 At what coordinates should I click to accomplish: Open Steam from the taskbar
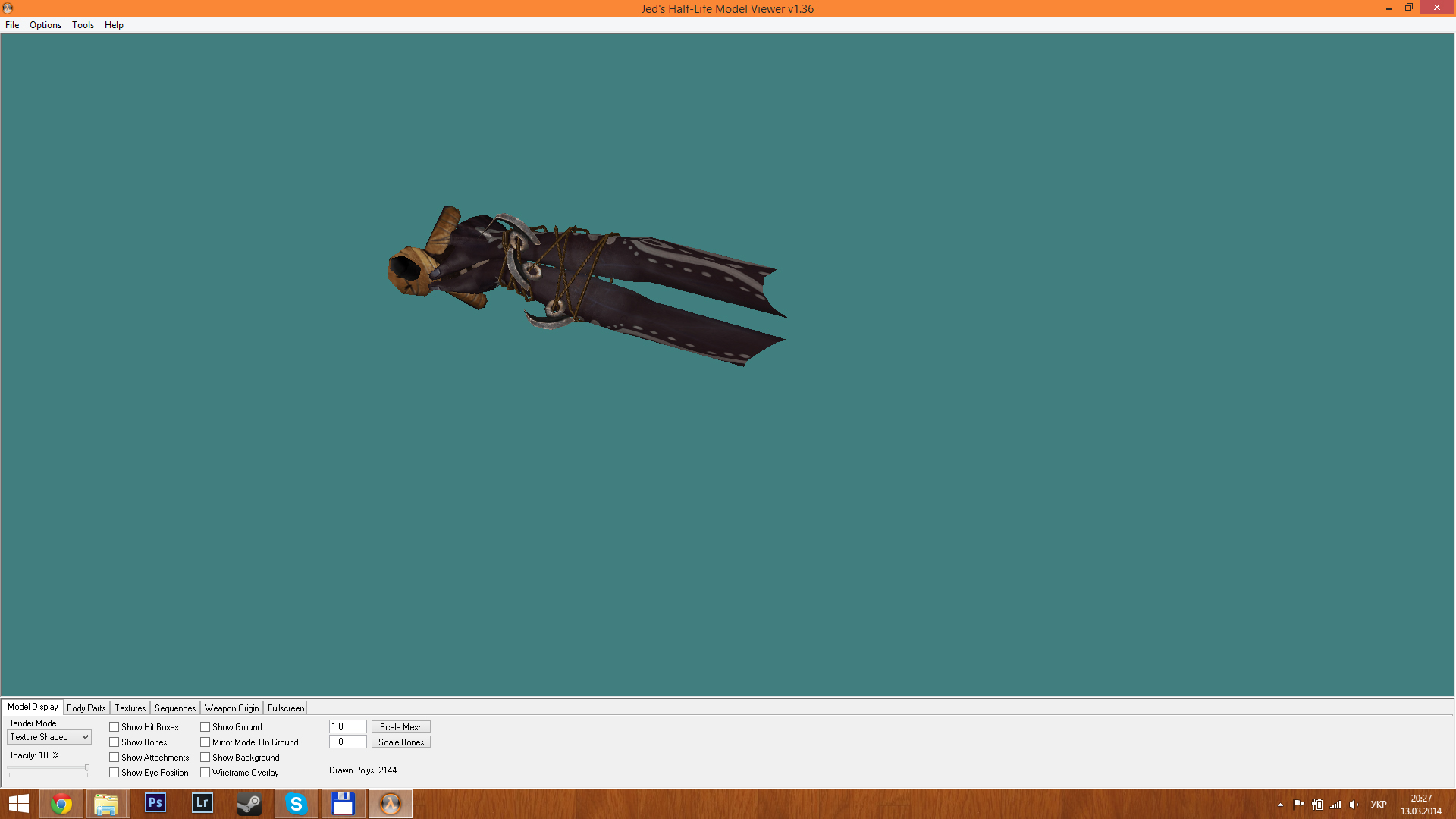[249, 804]
